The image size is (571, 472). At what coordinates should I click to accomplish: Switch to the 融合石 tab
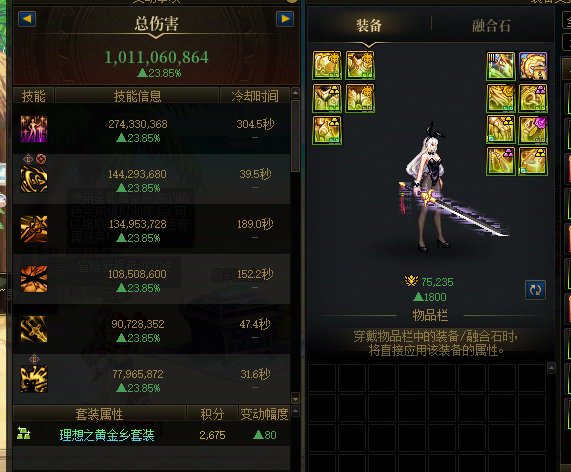click(491, 25)
